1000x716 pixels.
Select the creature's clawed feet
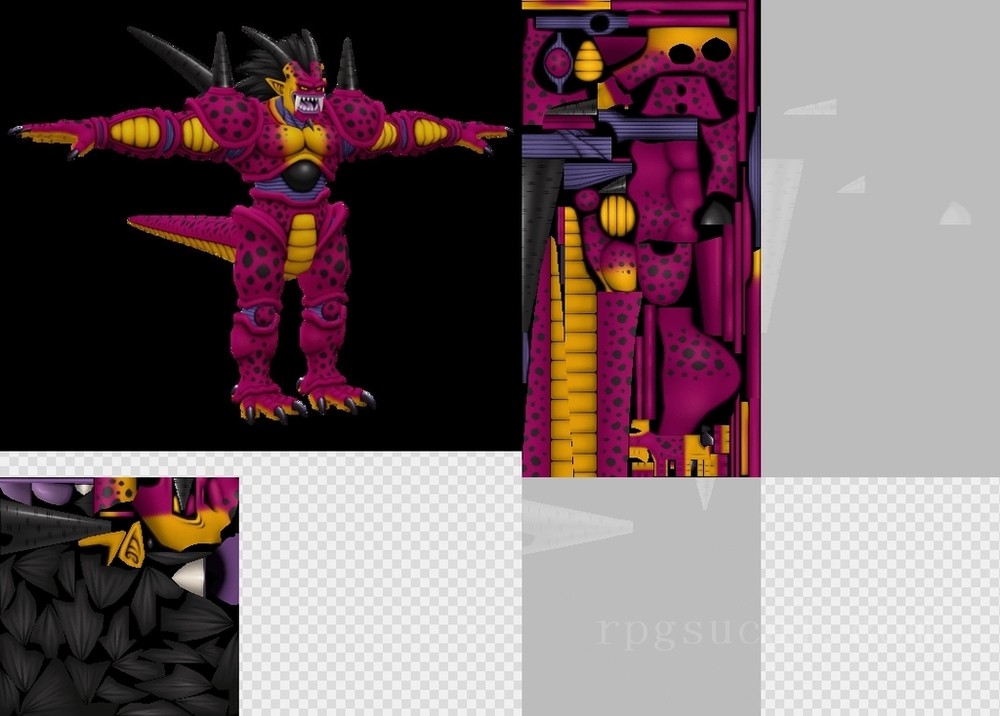(300, 402)
